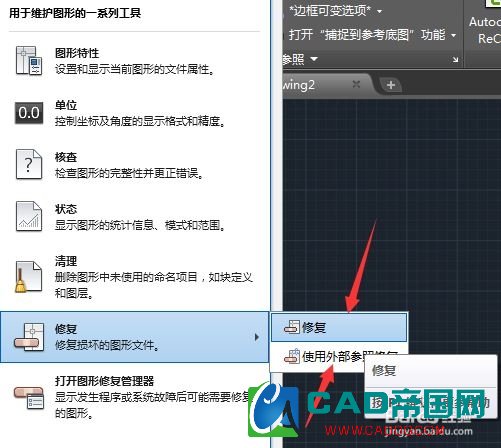Image resolution: width=501 pixels, height=448 pixels.
Task: Select the 清理 menu entry text
Action: [x=66, y=261]
